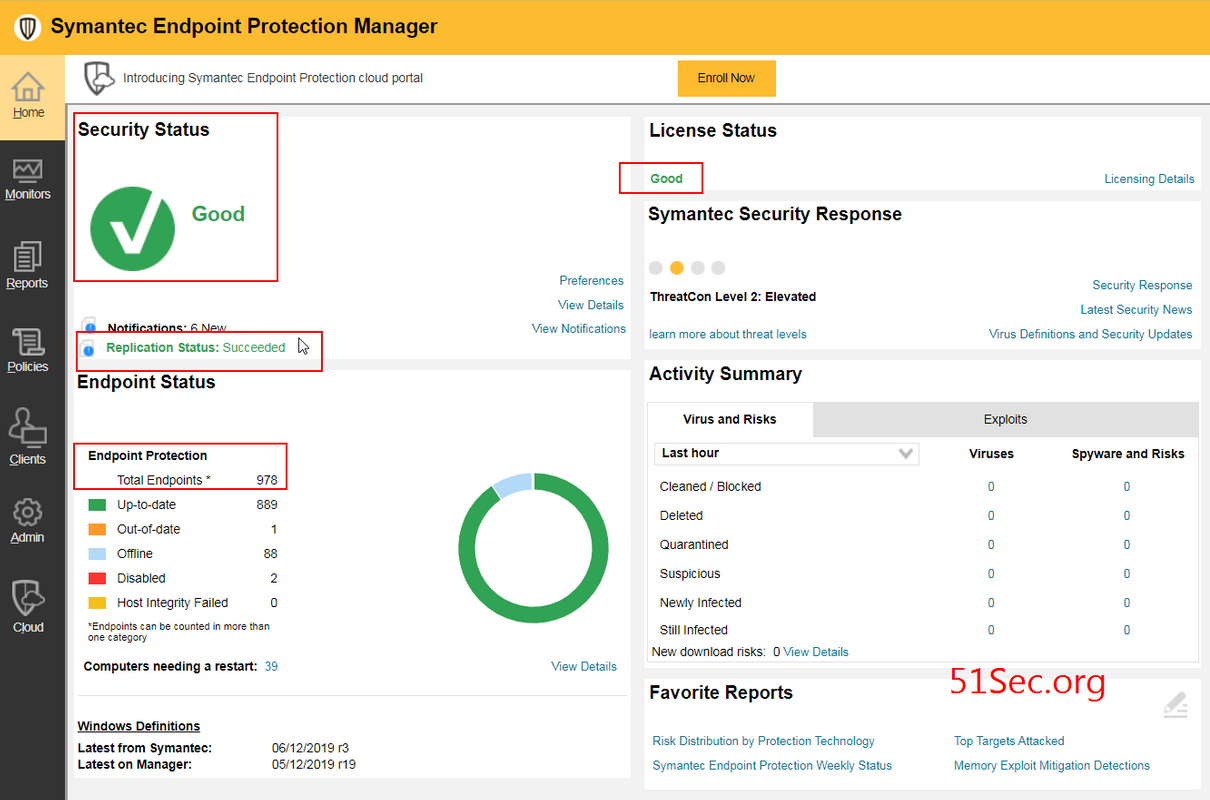Open View Details under Endpoint Status chart
Image resolution: width=1210 pixels, height=800 pixels.
(584, 667)
